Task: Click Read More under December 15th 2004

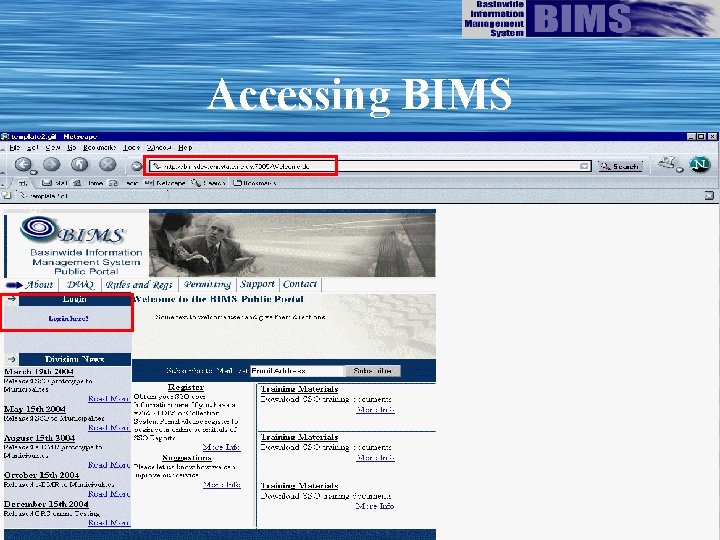Action: (x=109, y=523)
